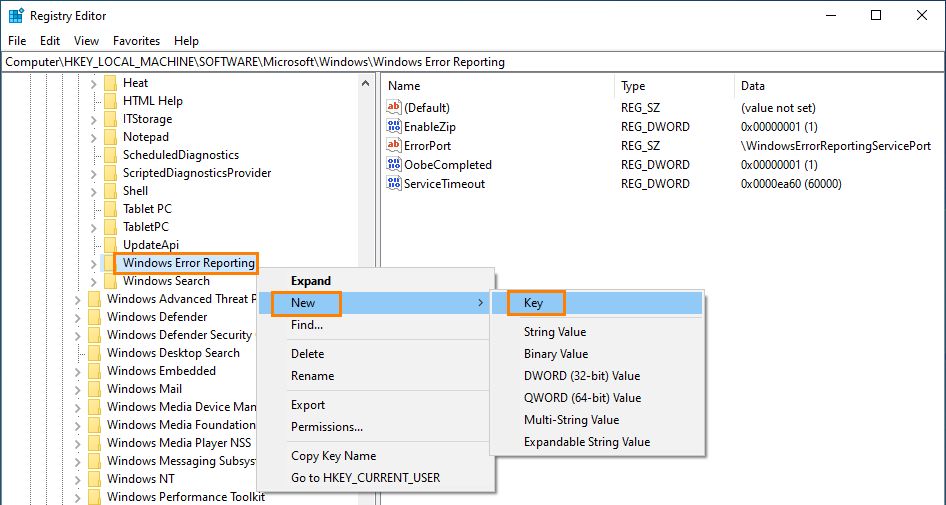Image resolution: width=946 pixels, height=505 pixels.
Task: Click the EnableZip DWORD value icon
Action: pyautogui.click(x=394, y=127)
